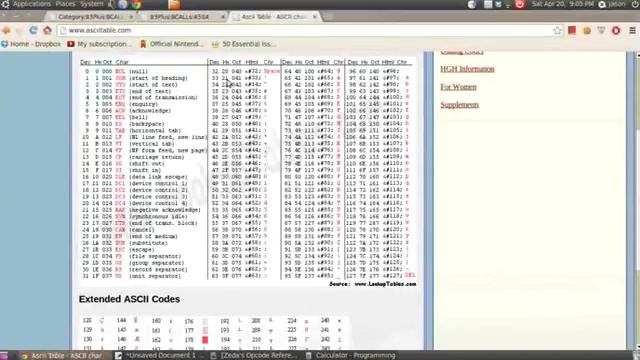This screenshot has width=640, height=360.
Task: Go back with the browser back arrow
Action: (x=6, y=30)
